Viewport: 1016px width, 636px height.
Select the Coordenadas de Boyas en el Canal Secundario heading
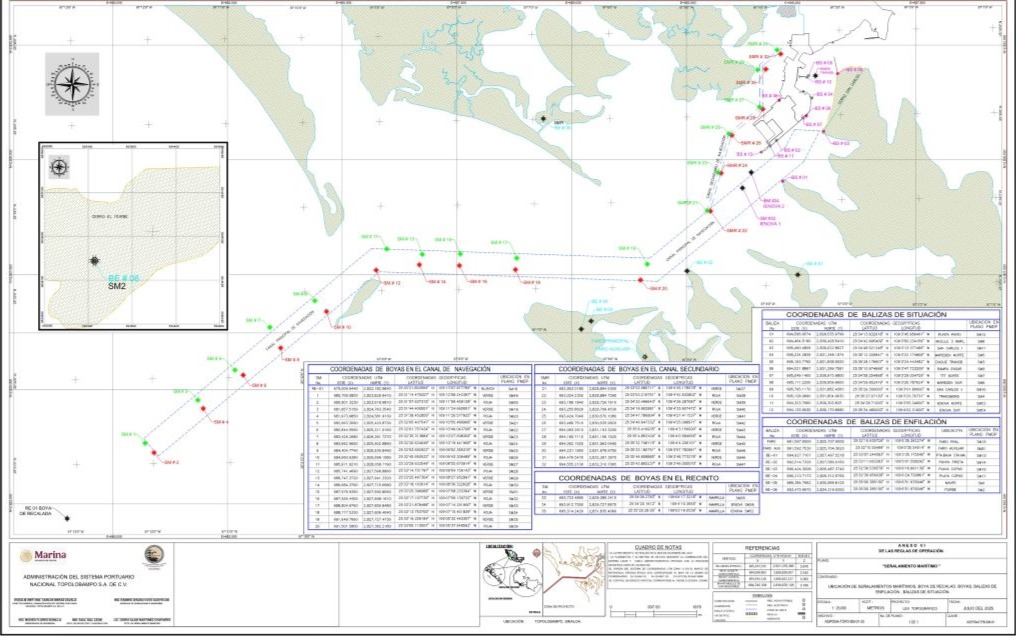pyautogui.click(x=628, y=367)
